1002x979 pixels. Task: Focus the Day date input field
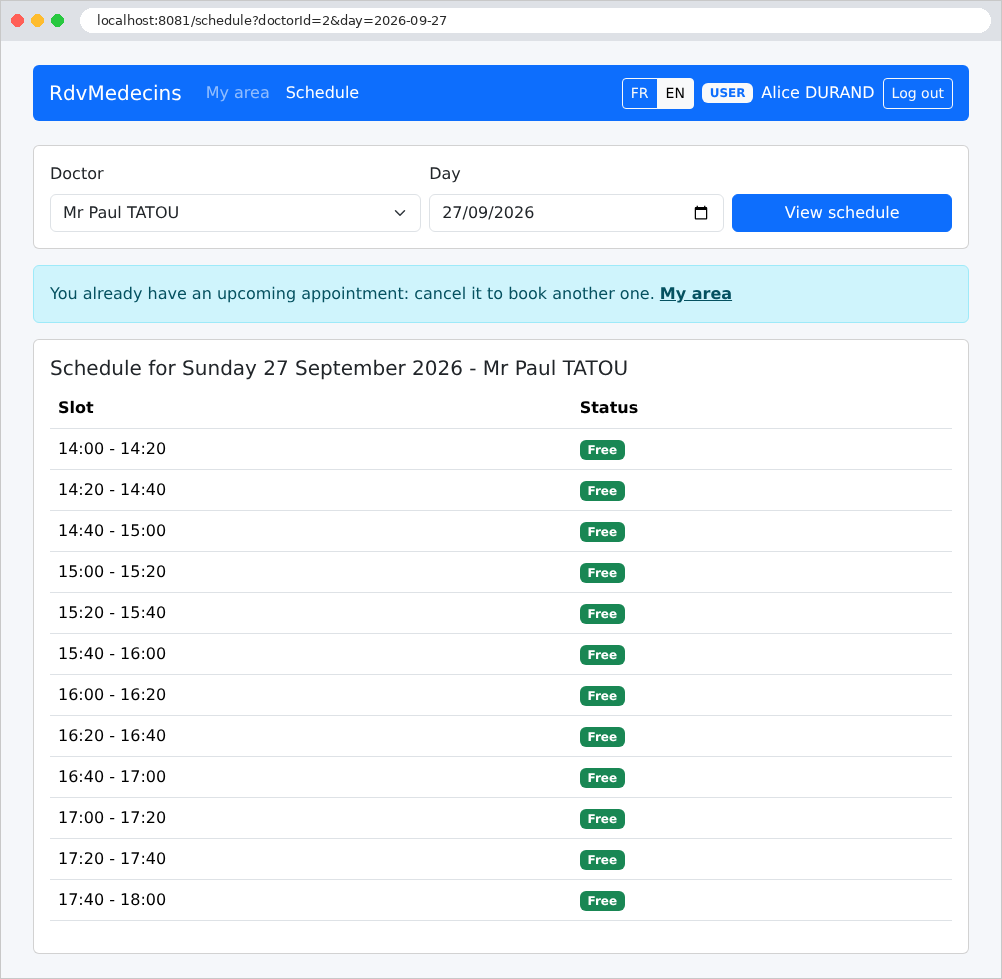tap(576, 213)
